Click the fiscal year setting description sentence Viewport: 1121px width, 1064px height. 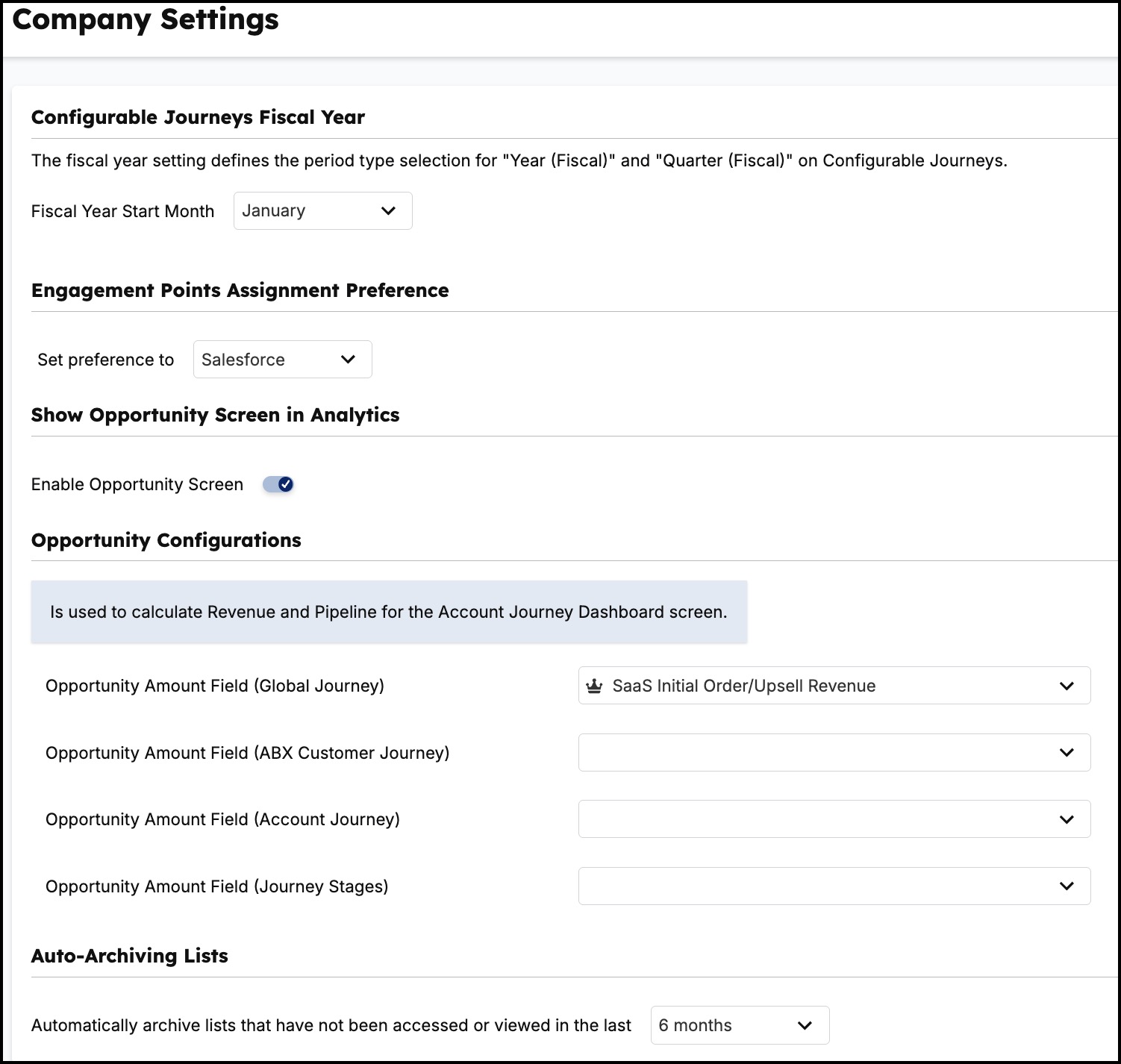tap(519, 160)
